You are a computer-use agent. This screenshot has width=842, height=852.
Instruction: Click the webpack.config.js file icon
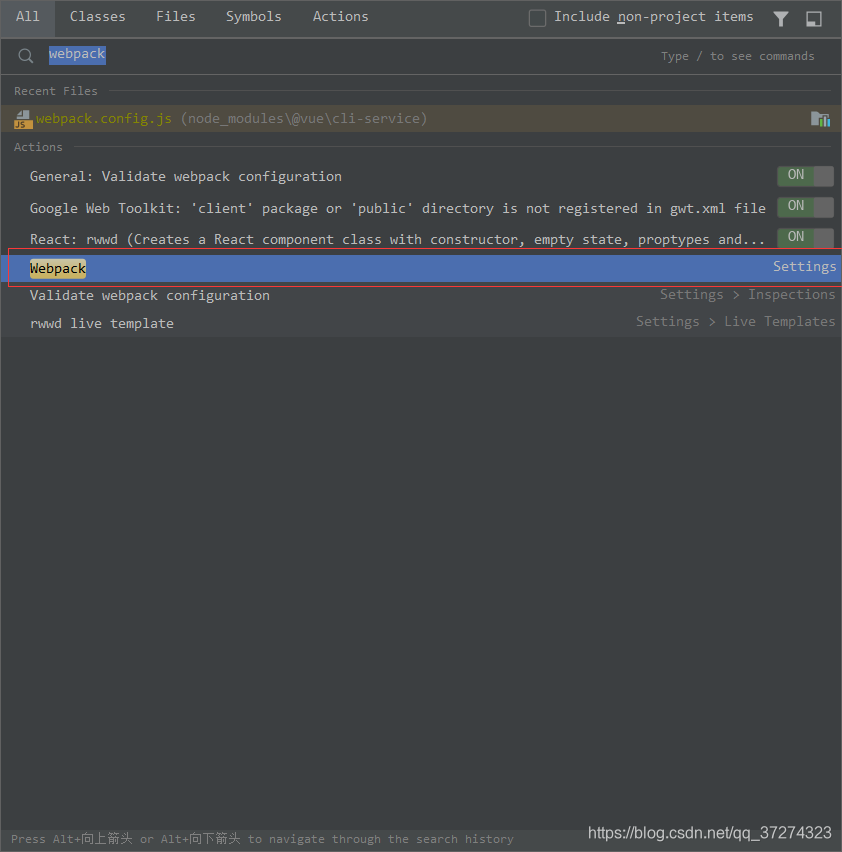pyautogui.click(x=22, y=119)
